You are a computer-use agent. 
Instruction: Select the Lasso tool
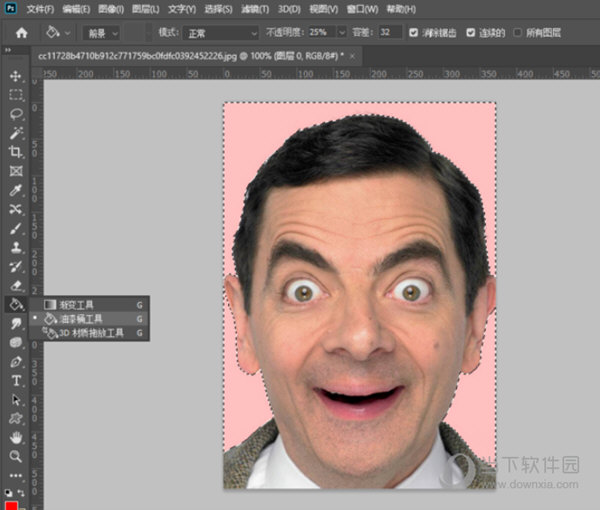pos(15,114)
